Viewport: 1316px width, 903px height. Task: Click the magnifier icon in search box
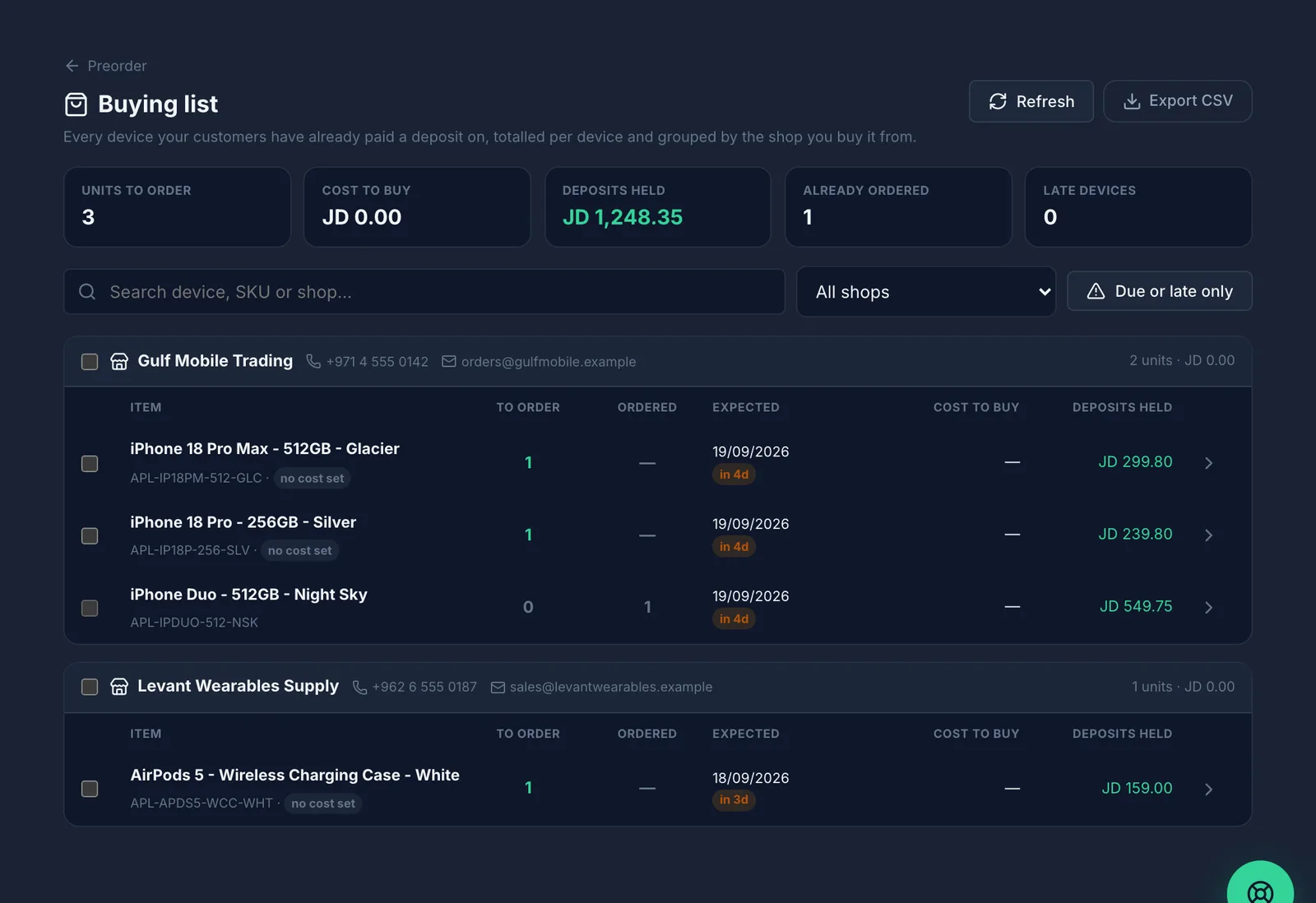(87, 292)
